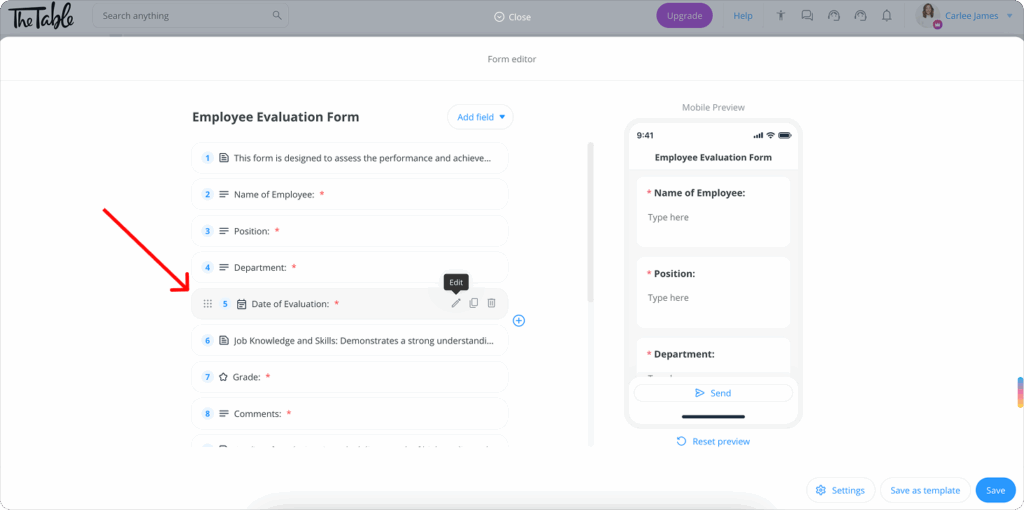Open form Settings
This screenshot has height=510, width=1024.
(x=840, y=490)
